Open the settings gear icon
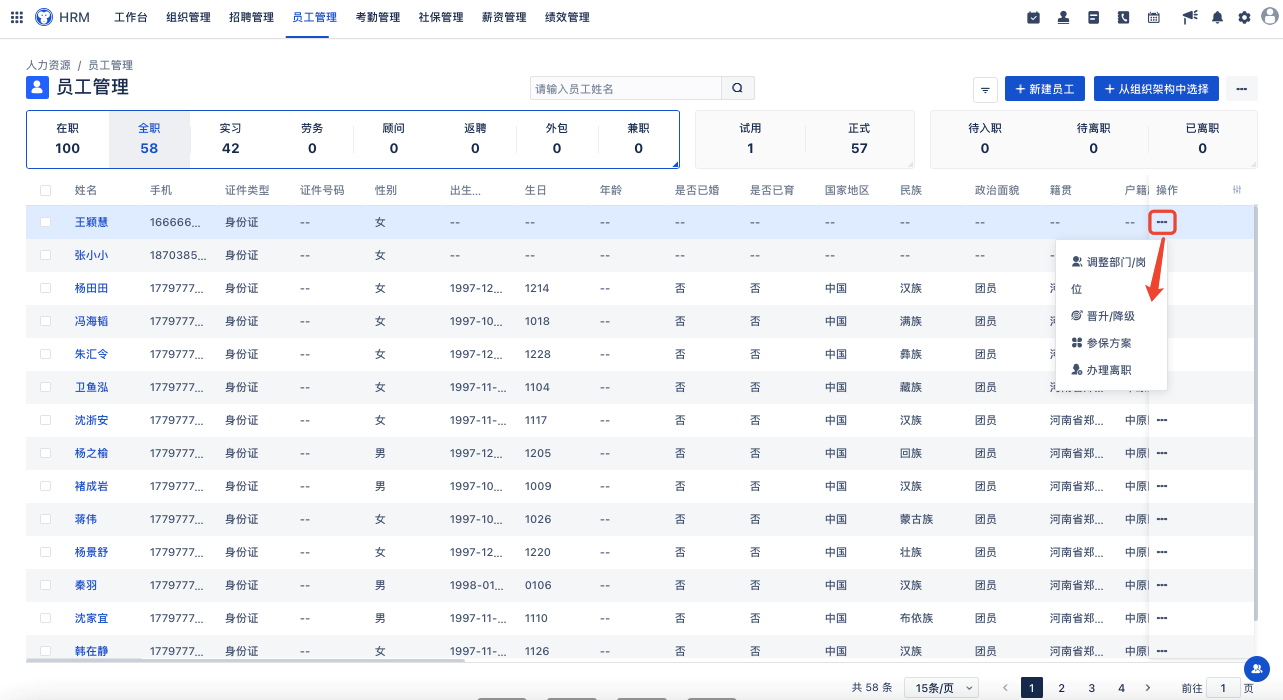Screen dimensions: 1283x700 (1244, 17)
